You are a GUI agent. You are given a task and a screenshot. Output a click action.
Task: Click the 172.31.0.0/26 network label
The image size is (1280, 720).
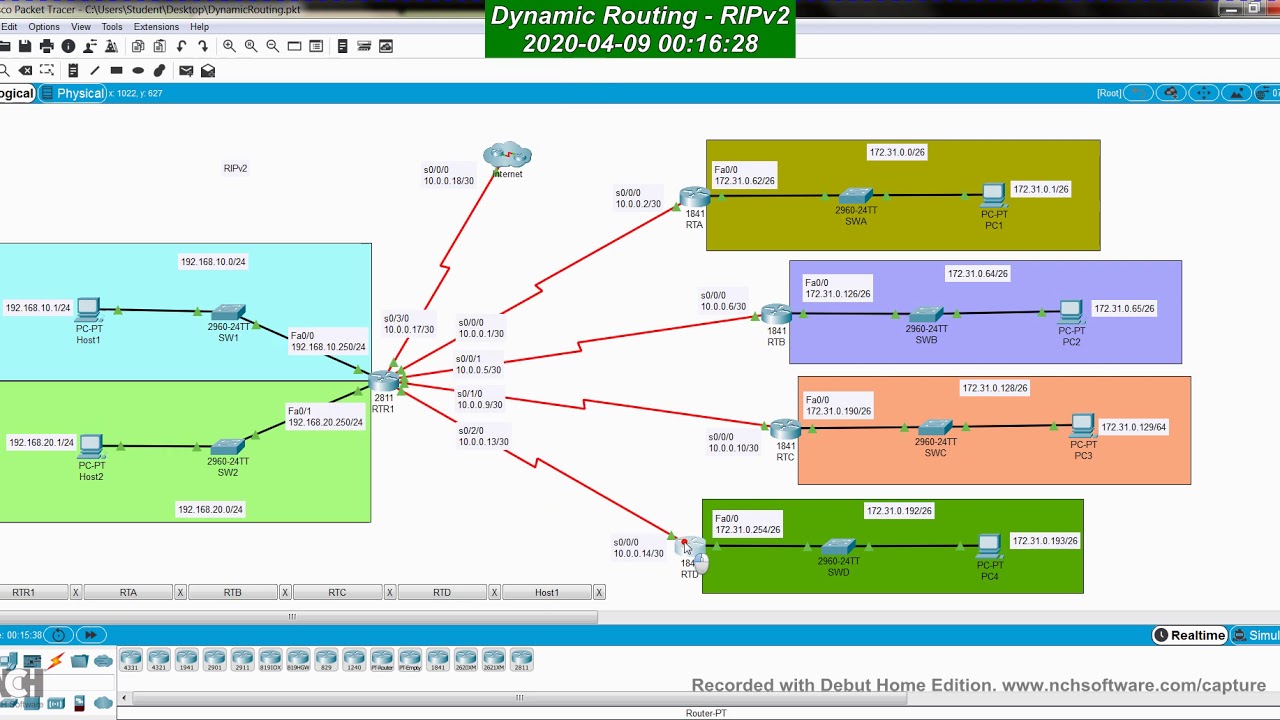coord(897,152)
